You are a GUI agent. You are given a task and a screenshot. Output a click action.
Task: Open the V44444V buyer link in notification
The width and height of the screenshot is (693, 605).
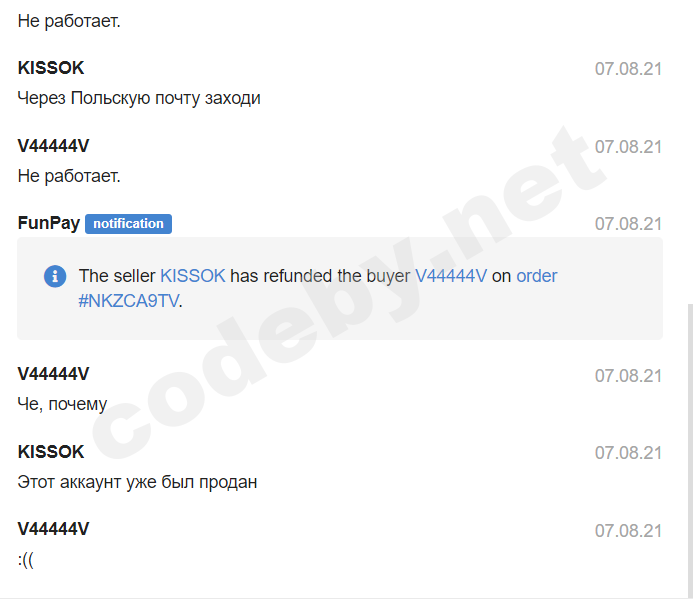point(451,276)
